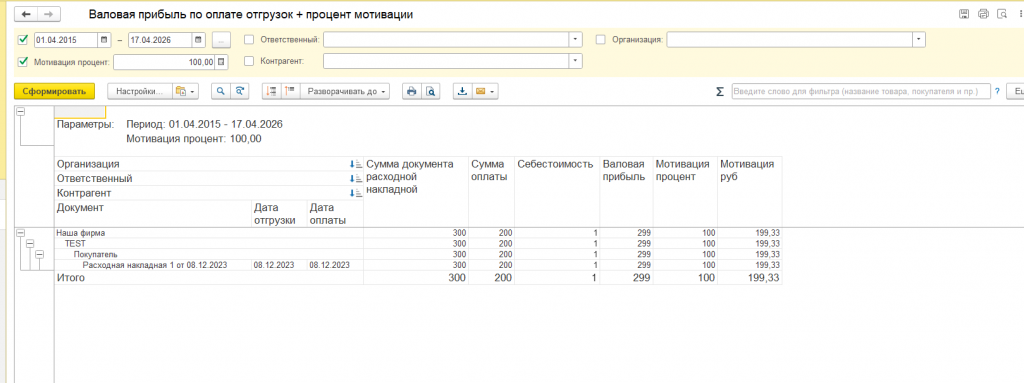Uncheck the Мотивация процент checkbox
The width and height of the screenshot is (1024, 383).
coord(24,61)
